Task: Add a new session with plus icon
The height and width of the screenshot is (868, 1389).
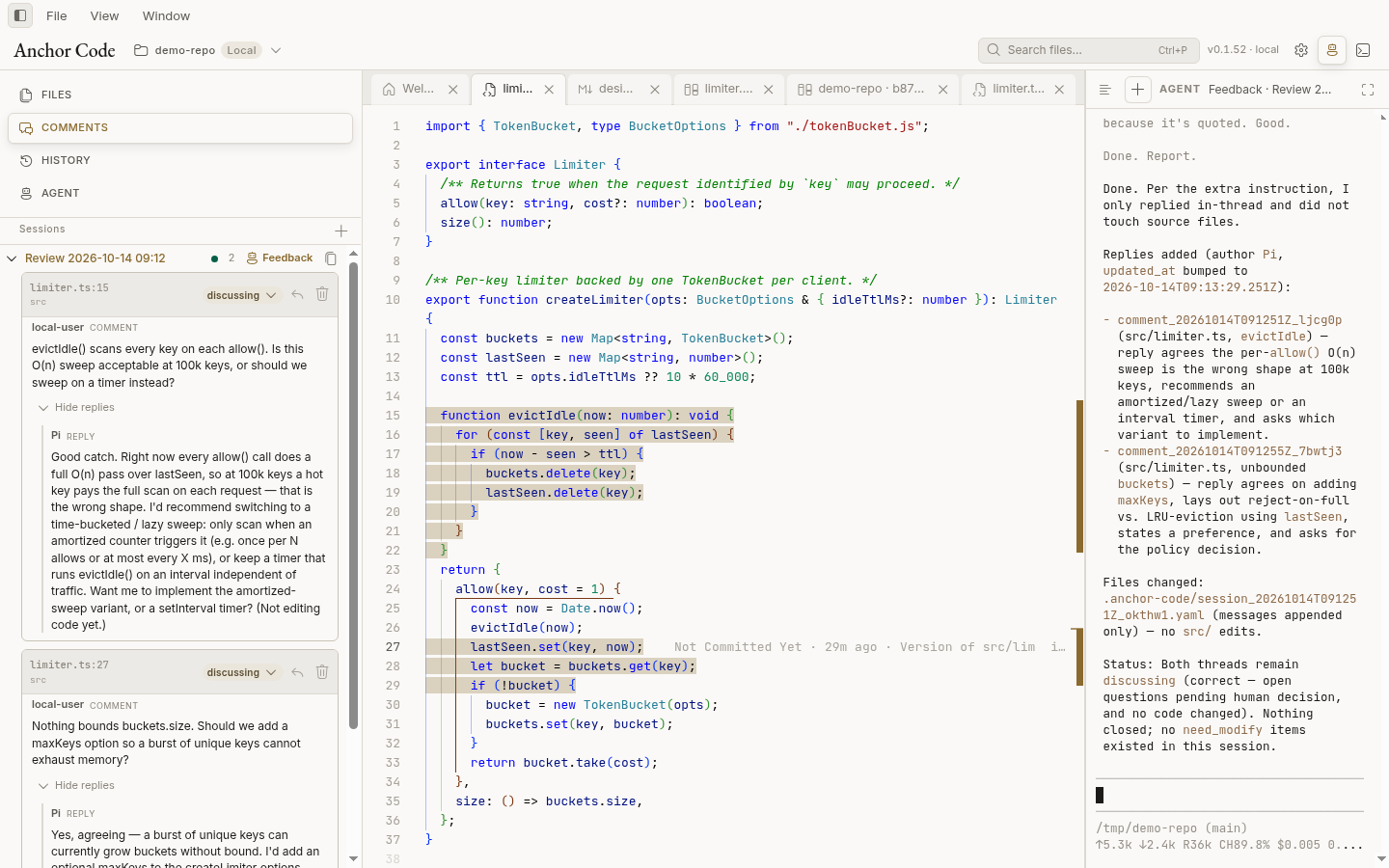Action: point(340,231)
